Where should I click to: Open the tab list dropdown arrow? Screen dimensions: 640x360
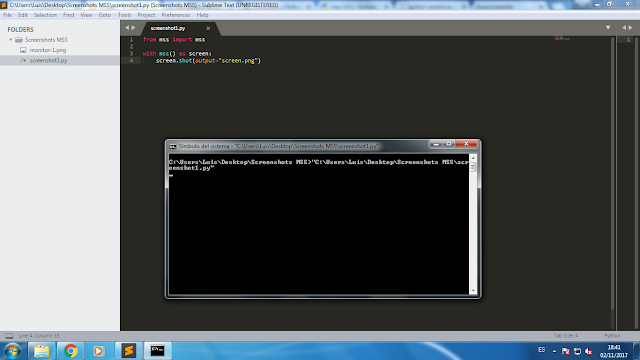pyautogui.click(x=608, y=27)
